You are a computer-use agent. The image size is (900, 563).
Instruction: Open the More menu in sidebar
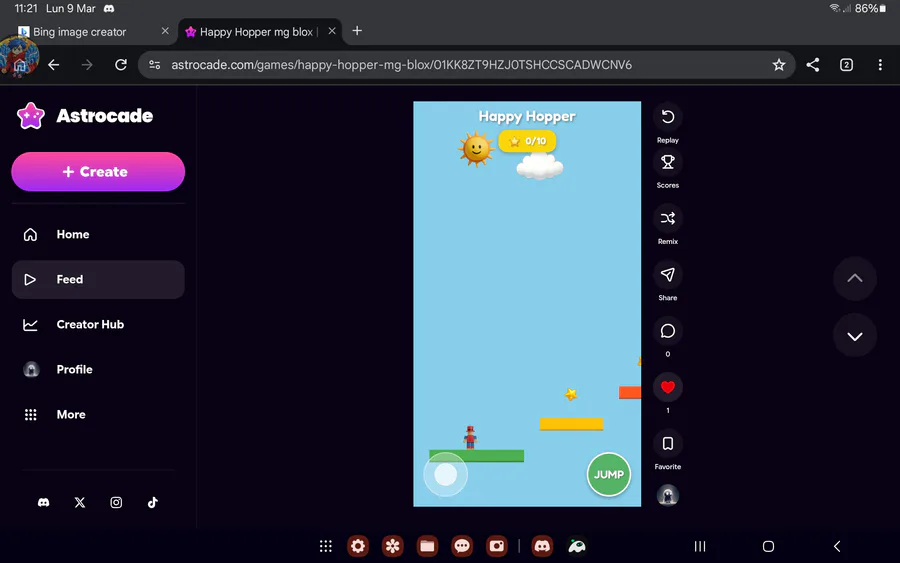[98, 414]
